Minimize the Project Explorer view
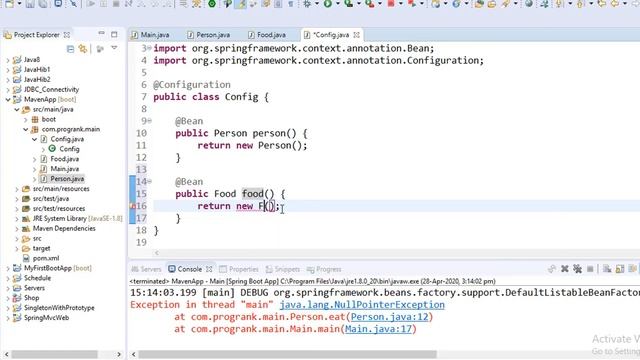This screenshot has height=360, width=640. pos(101,34)
